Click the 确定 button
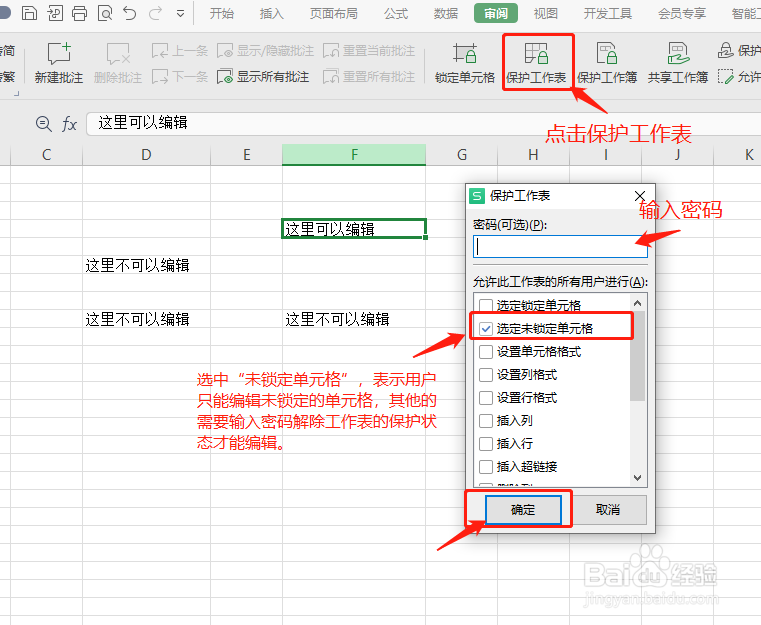The height and width of the screenshot is (625, 761). [523, 510]
